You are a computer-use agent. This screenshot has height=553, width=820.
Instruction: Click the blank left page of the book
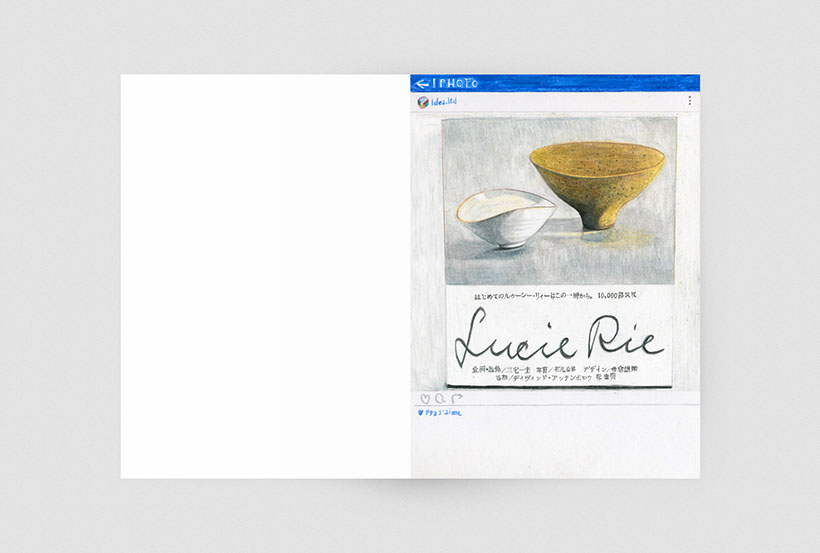[265, 276]
